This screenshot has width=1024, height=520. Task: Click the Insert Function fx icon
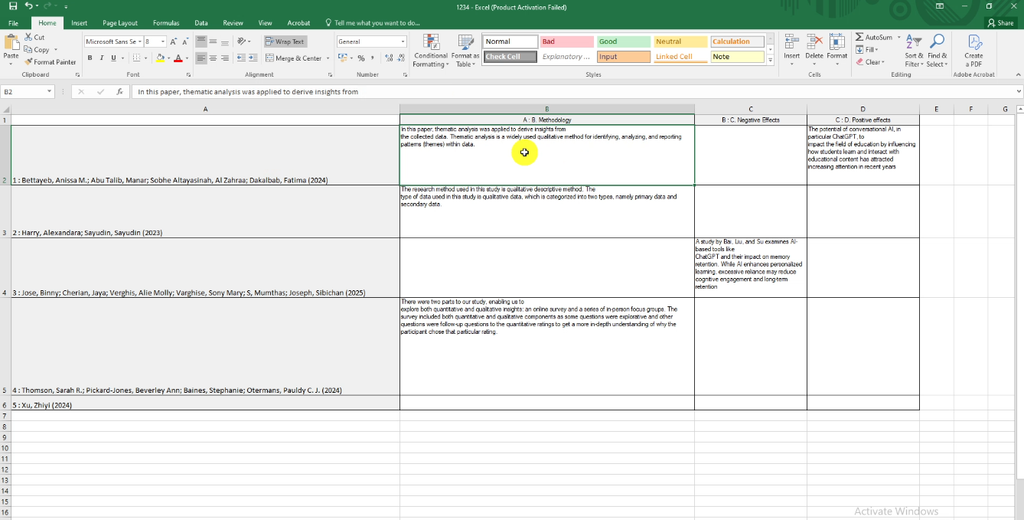120,92
